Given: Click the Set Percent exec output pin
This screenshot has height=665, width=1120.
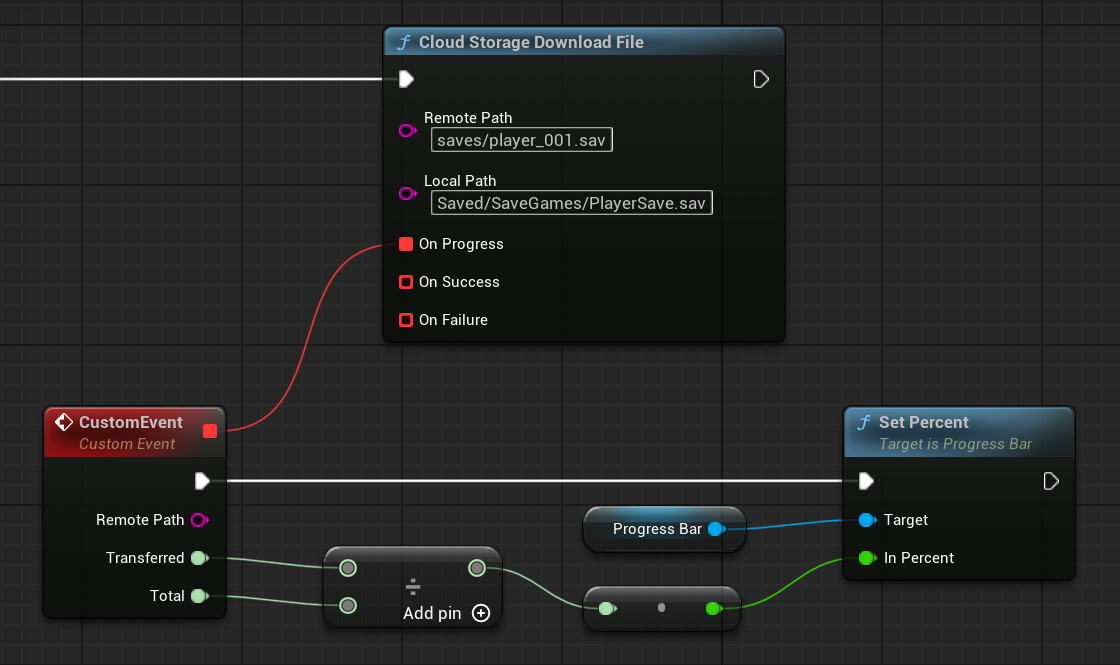Looking at the screenshot, I should [x=1051, y=481].
